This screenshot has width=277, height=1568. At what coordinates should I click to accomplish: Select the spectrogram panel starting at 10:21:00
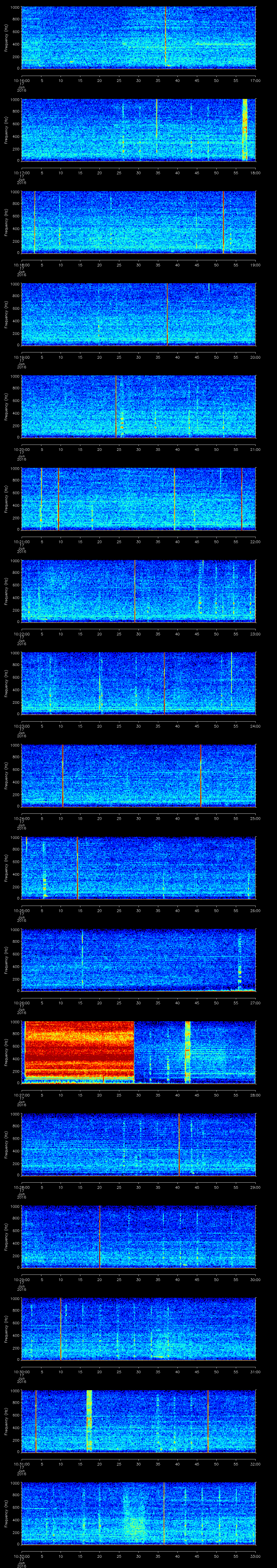(x=138, y=499)
